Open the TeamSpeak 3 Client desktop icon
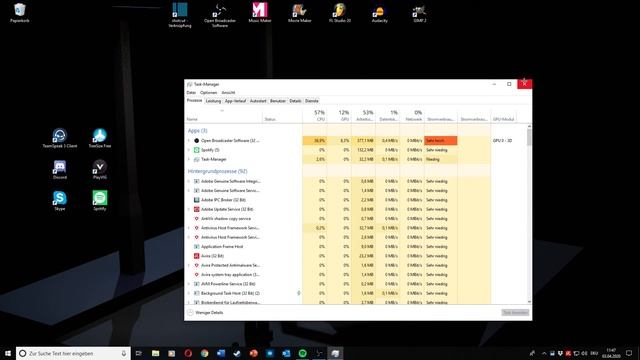This screenshot has width=640, height=360. (x=60, y=138)
